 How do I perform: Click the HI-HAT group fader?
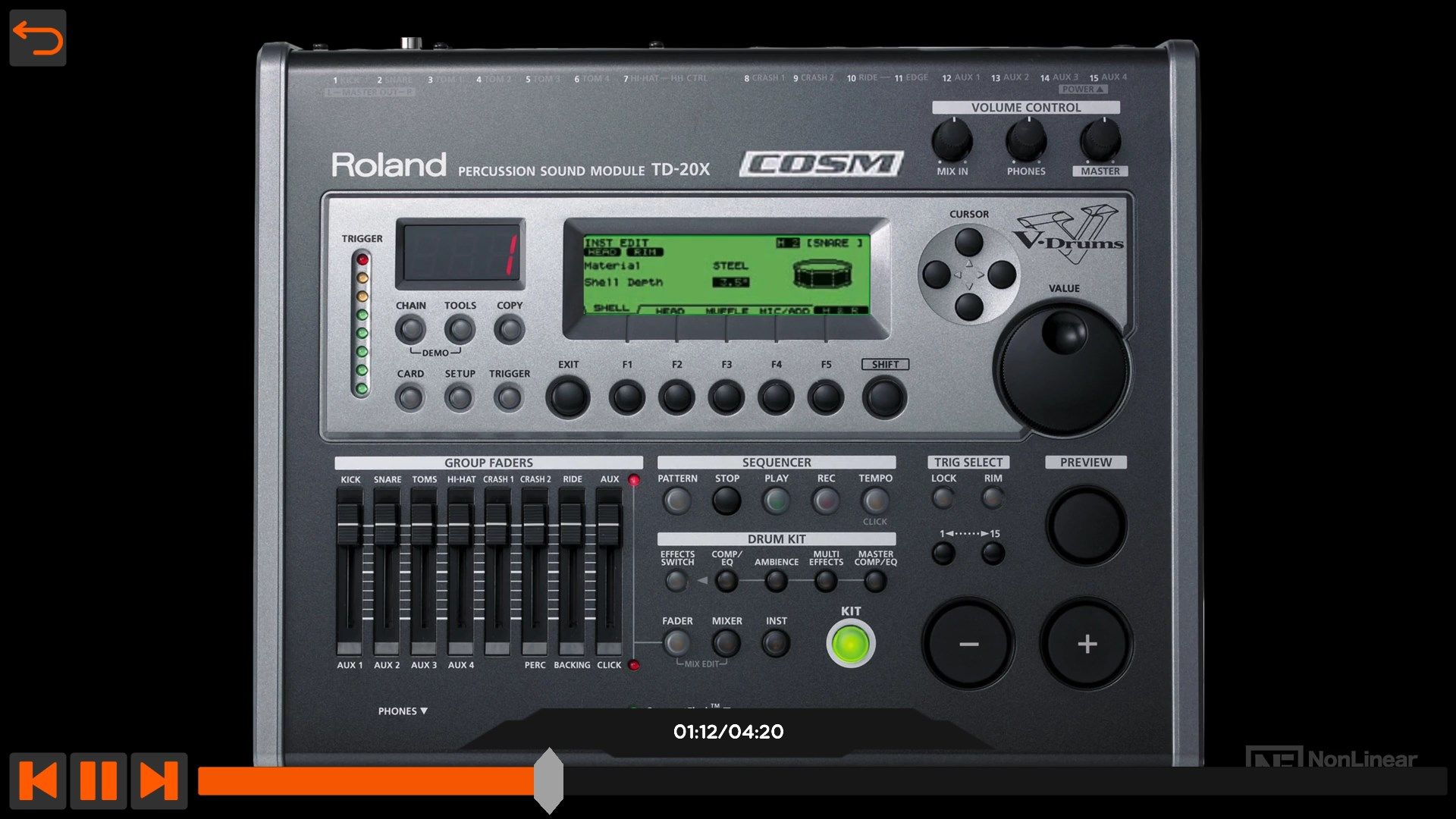tap(460, 524)
